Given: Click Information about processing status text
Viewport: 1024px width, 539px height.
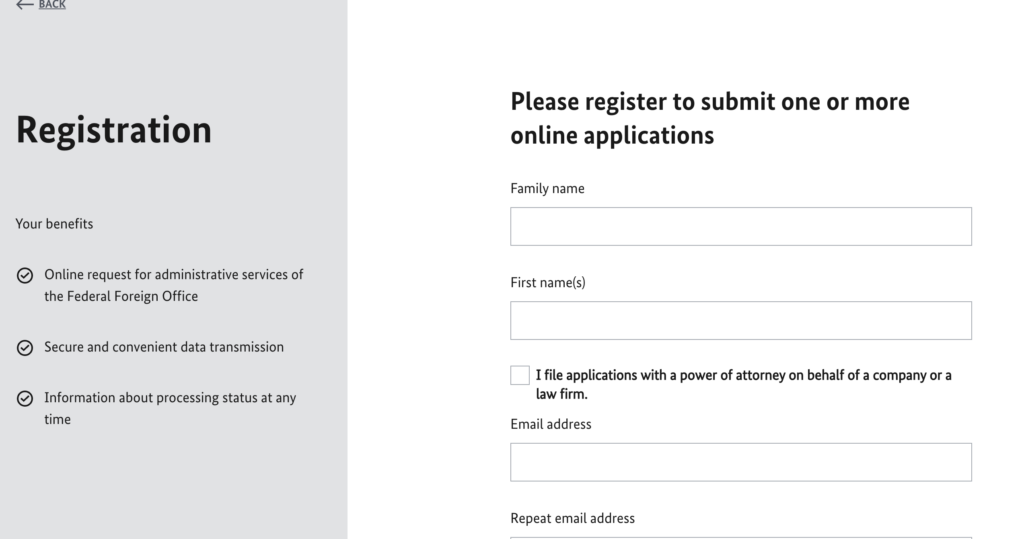Looking at the screenshot, I should (x=170, y=408).
